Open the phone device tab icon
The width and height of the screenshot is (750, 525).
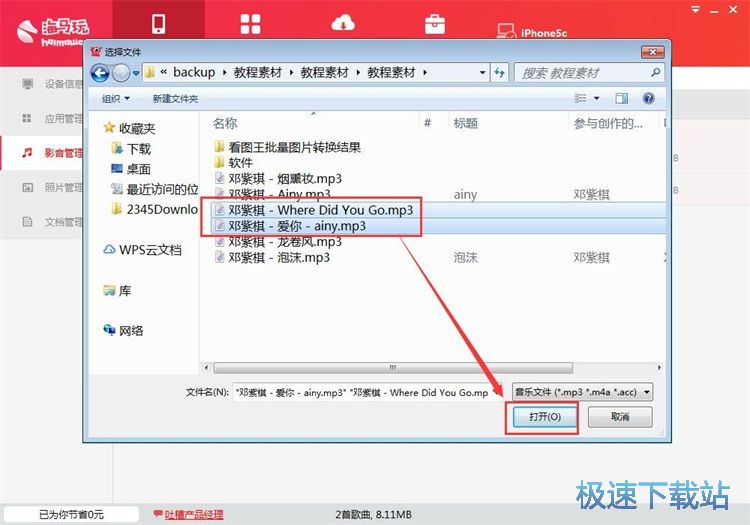pos(158,23)
